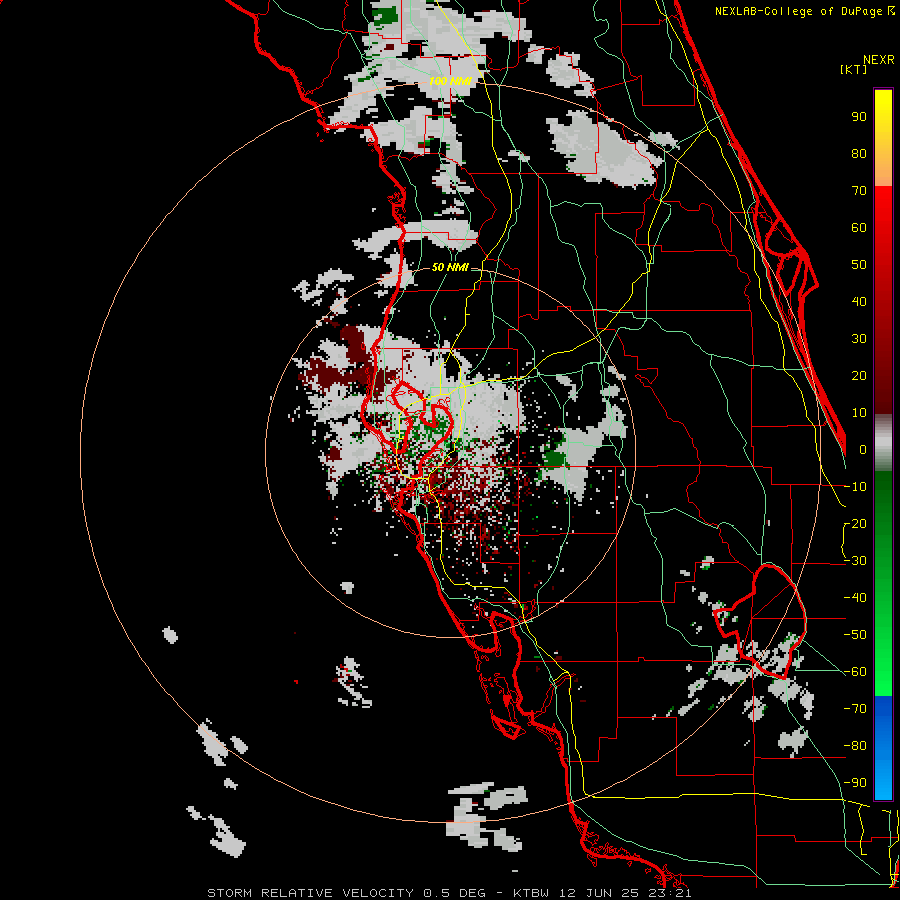Click the -70 value on the velocity scale
The image size is (900, 900).
click(855, 709)
